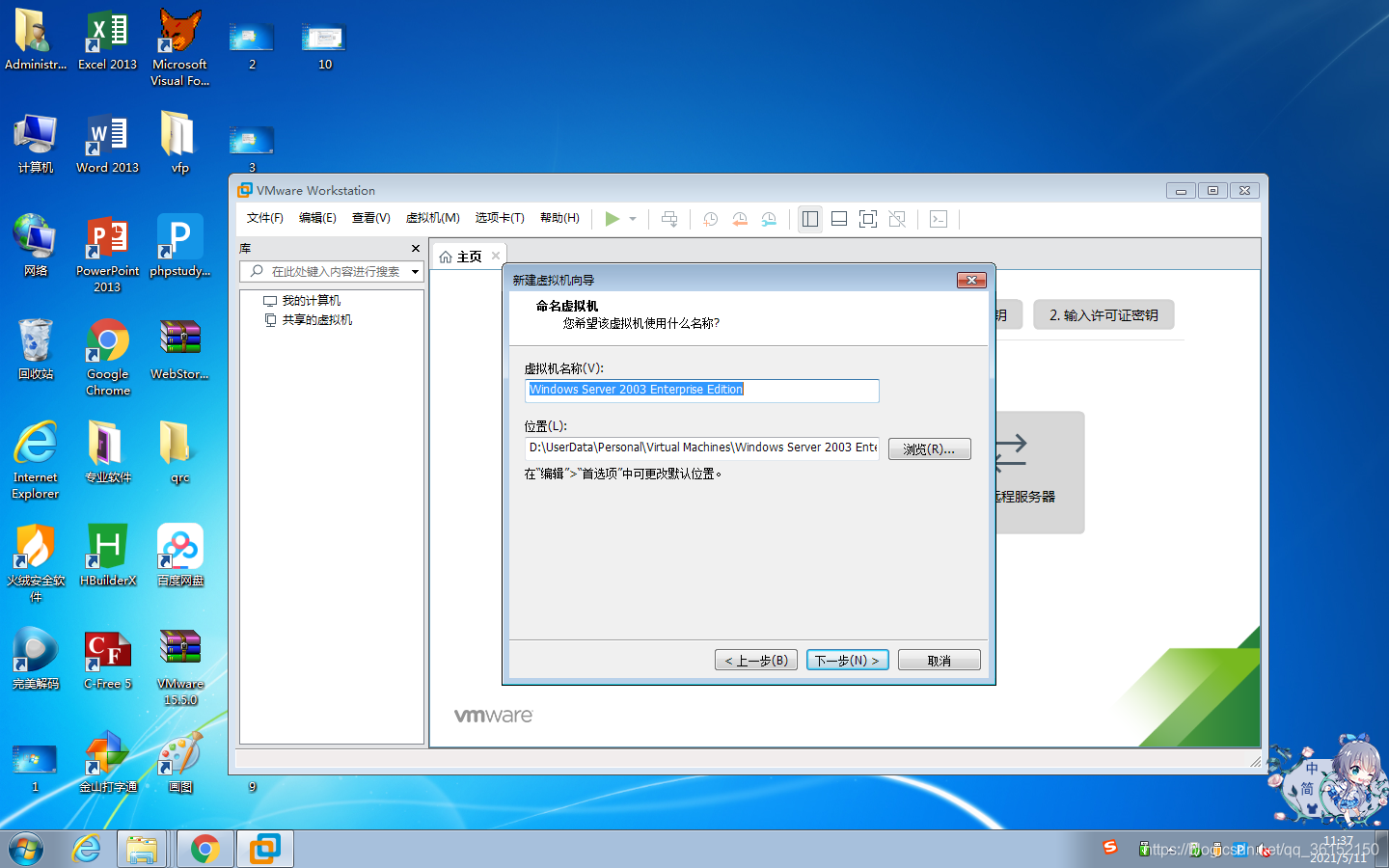Open Google Chrome desktop shortcut

pyautogui.click(x=108, y=357)
